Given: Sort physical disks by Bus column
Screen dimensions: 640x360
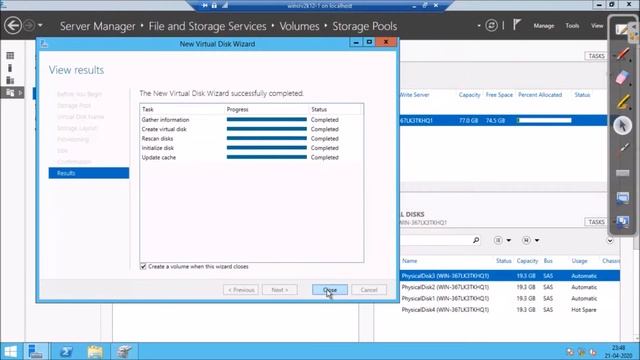Looking at the screenshot, I should pos(548,261).
